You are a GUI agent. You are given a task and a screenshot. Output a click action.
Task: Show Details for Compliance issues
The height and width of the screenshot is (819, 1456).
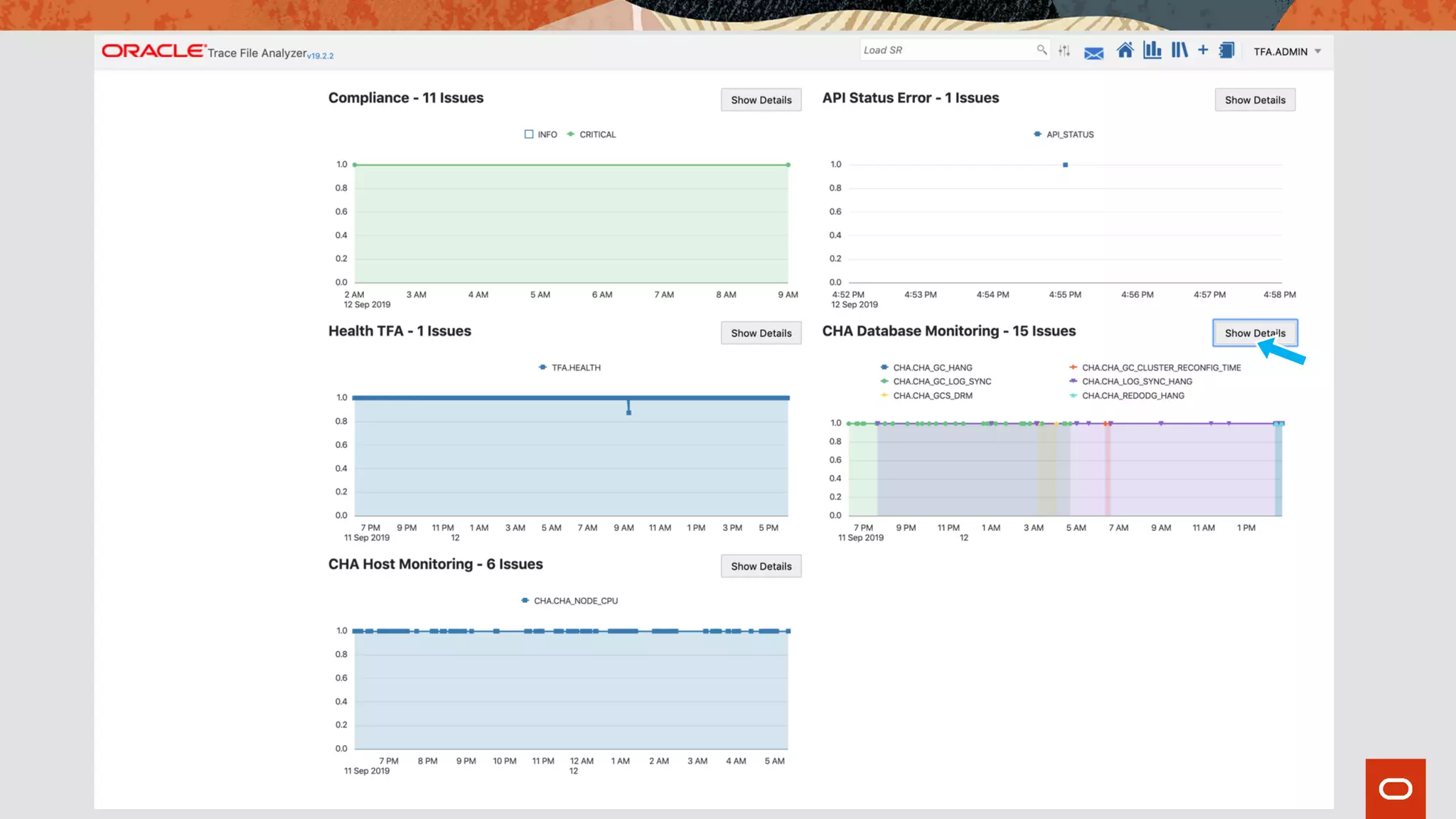(x=761, y=100)
